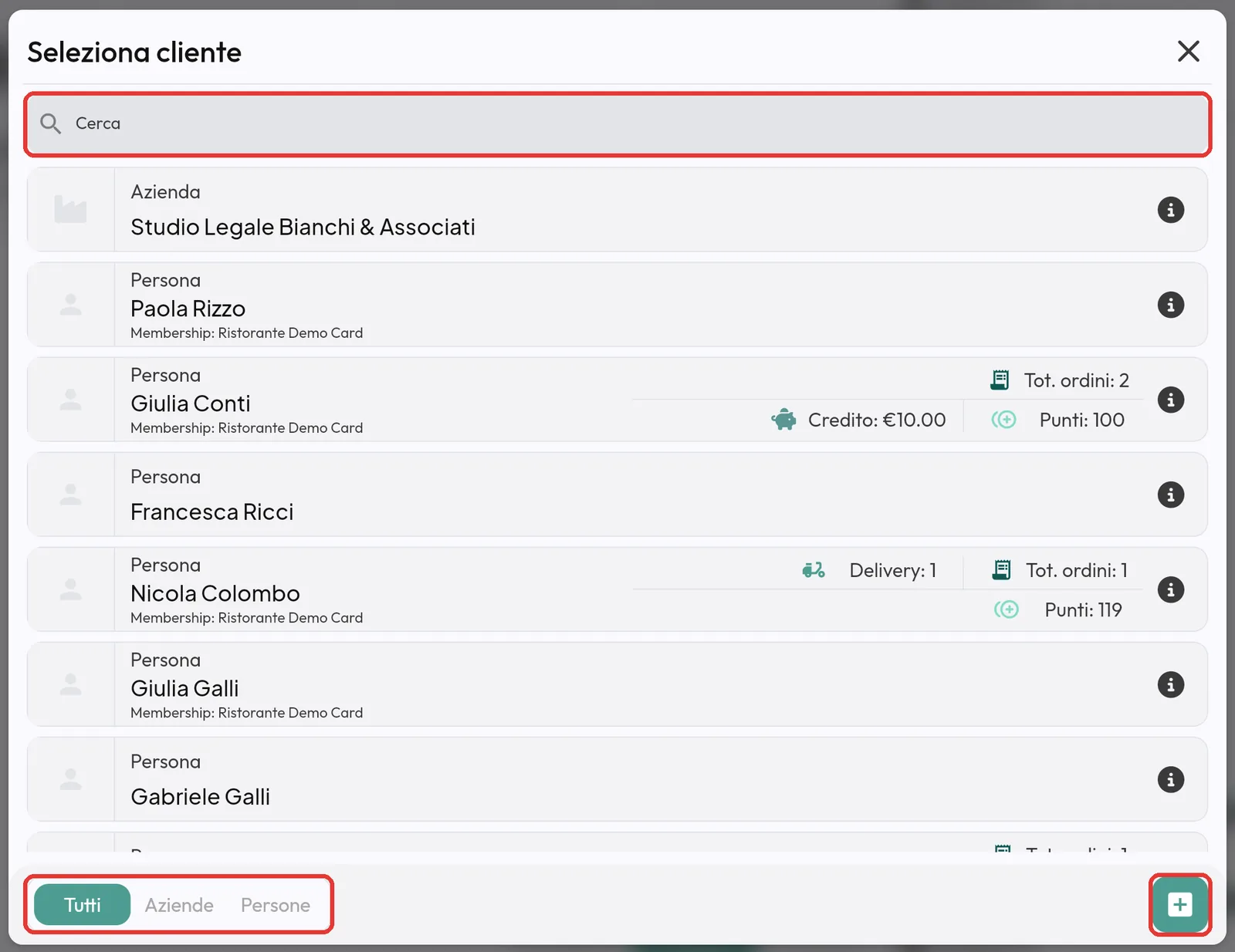Click the factory icon of Studio Legale Bianchi

coord(70,210)
